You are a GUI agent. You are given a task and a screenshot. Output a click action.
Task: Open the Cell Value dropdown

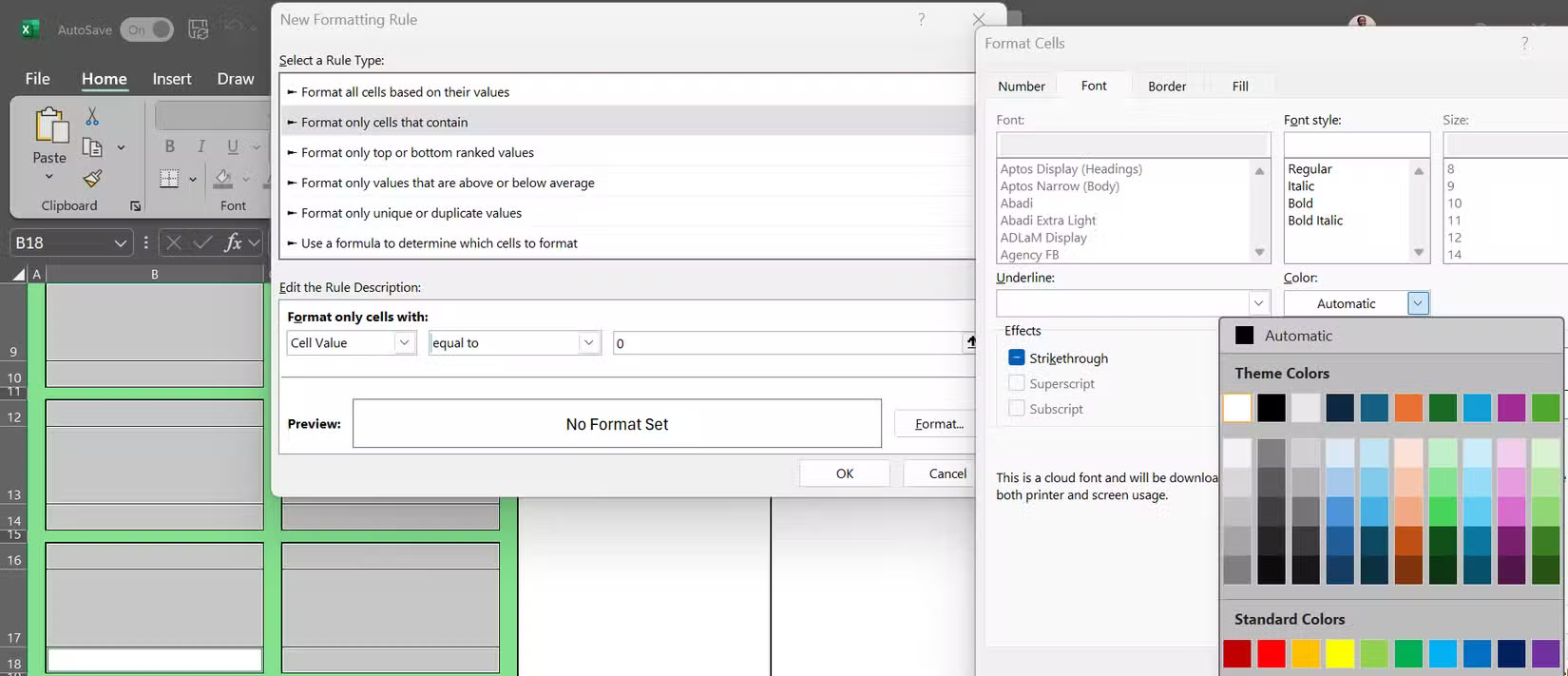coord(351,343)
